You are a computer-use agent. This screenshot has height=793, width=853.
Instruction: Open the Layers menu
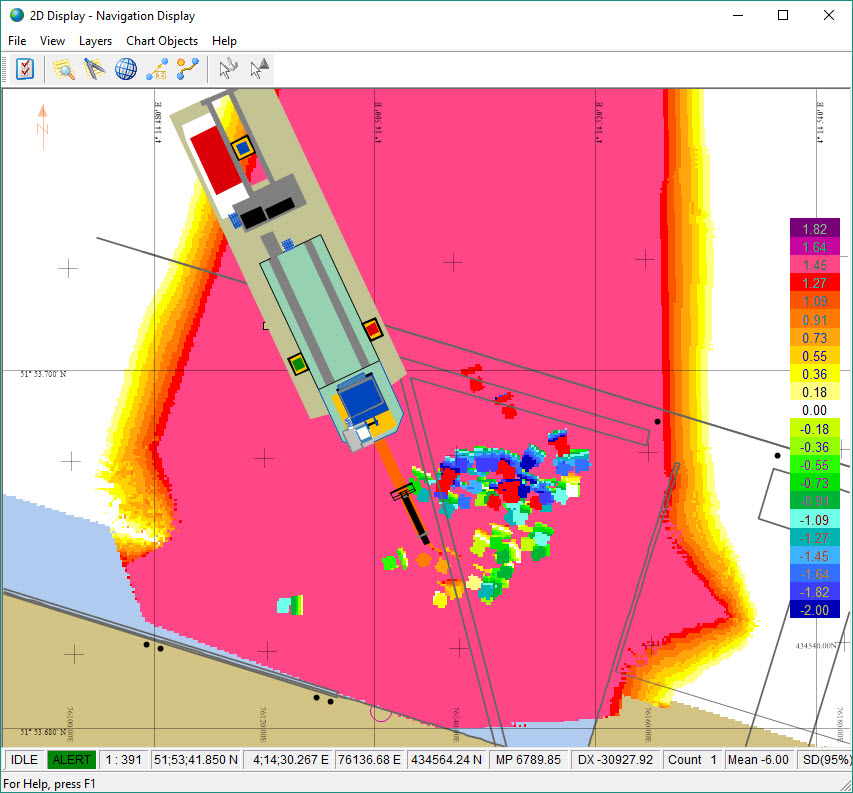pyautogui.click(x=95, y=41)
